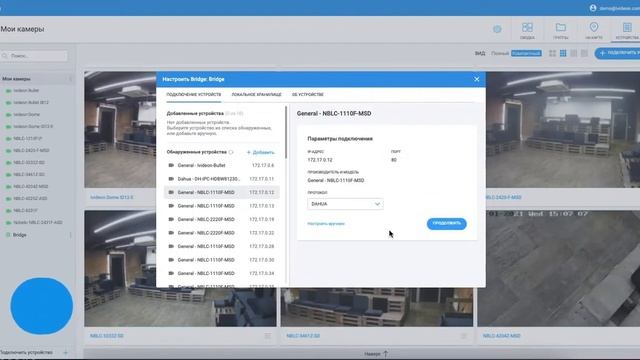640x360 pixels.
Task: Click the plus next to Подключить устройство at the bottom-left
Action: point(66,352)
